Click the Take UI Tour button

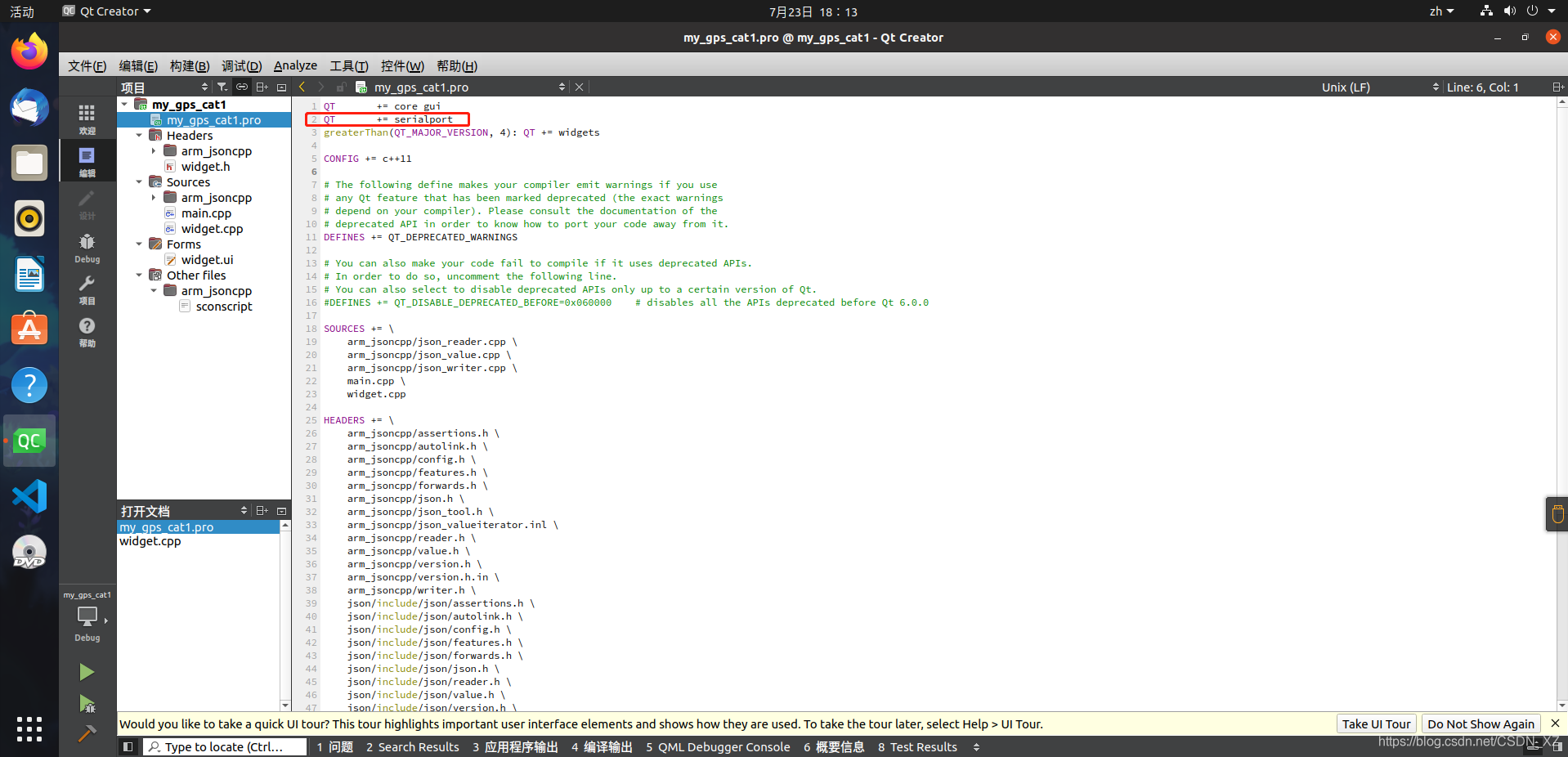[x=1376, y=723]
